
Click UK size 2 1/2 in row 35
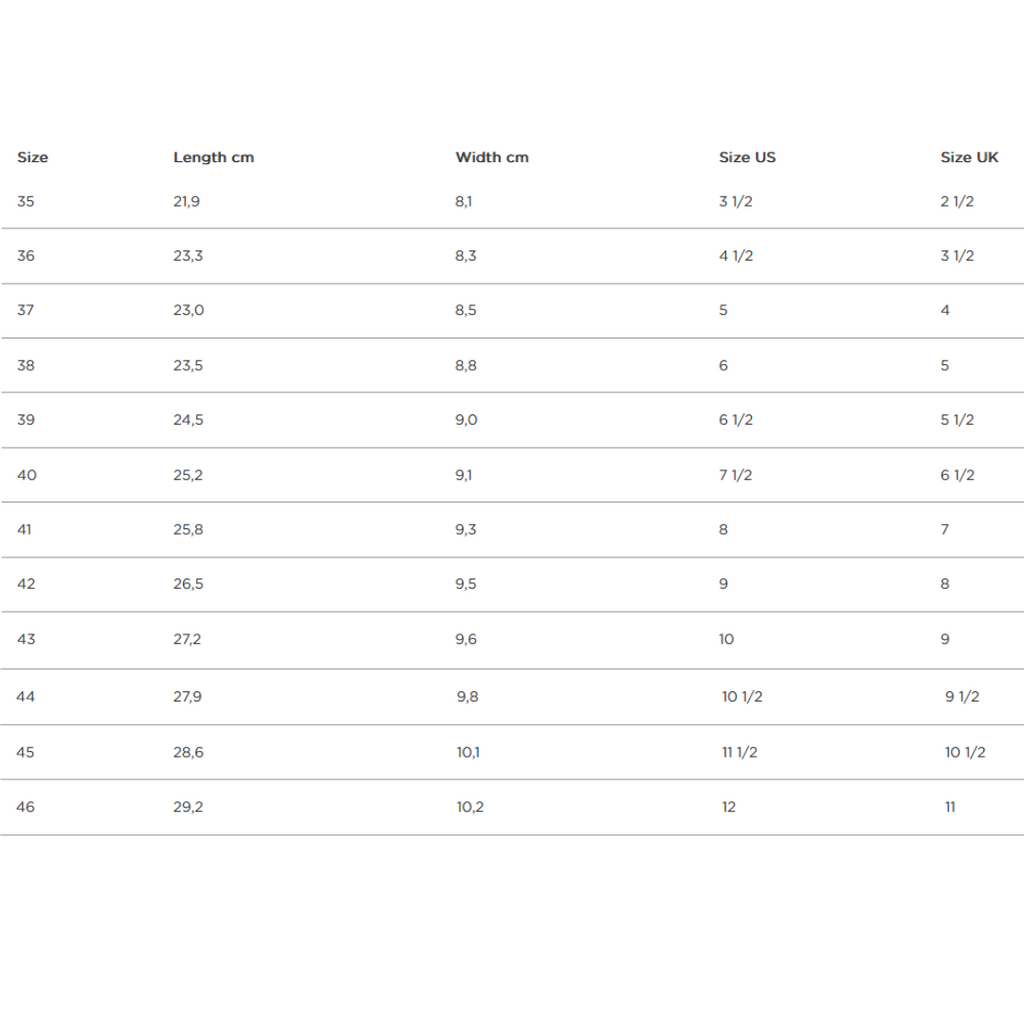tap(957, 201)
